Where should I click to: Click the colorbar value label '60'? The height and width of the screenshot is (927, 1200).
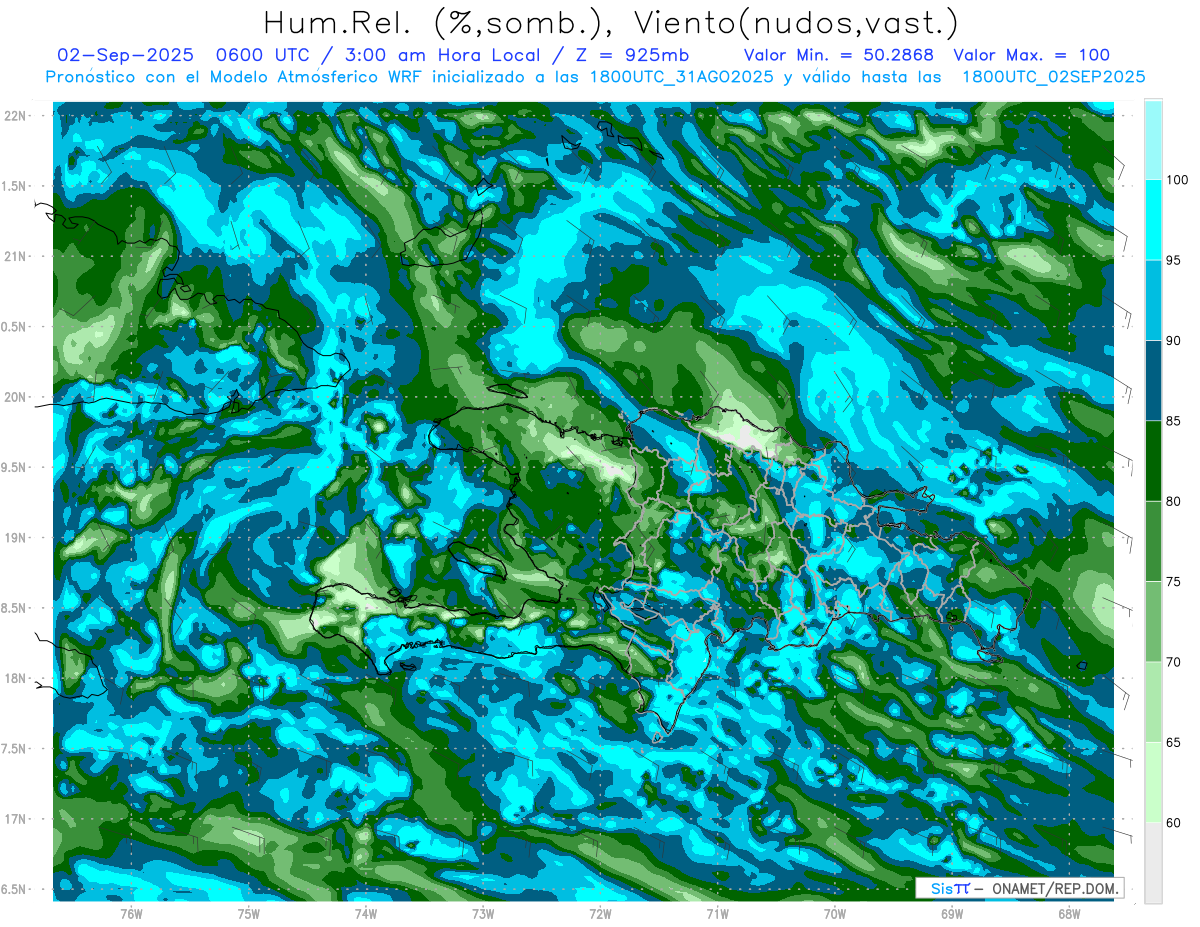(1175, 823)
